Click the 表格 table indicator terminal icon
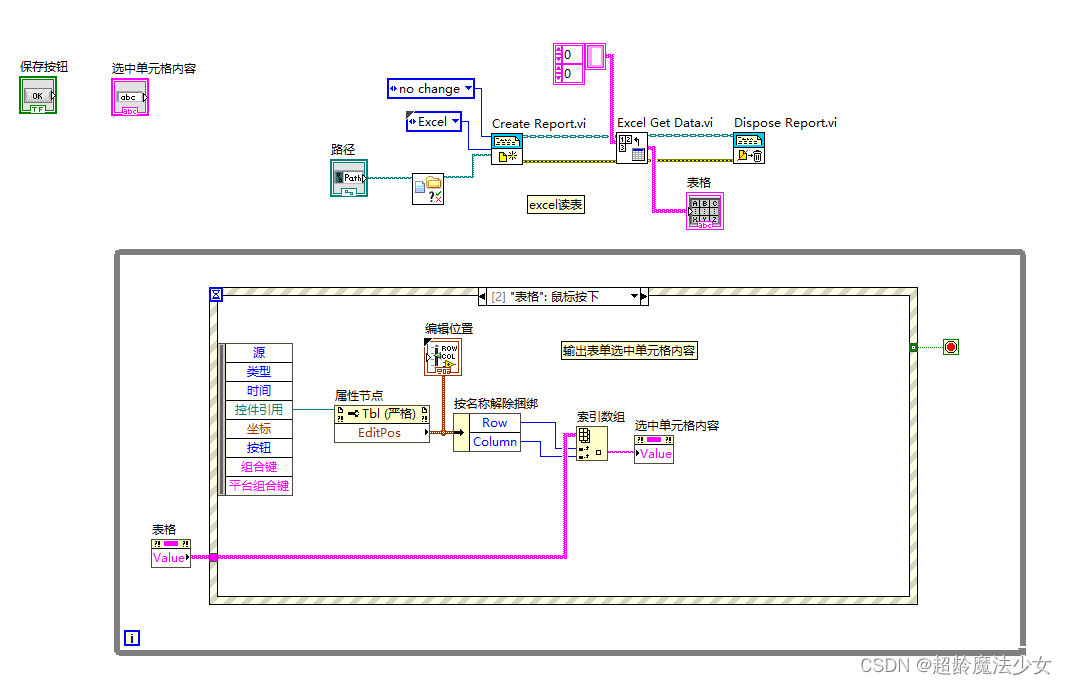The image size is (1067, 685). click(704, 210)
